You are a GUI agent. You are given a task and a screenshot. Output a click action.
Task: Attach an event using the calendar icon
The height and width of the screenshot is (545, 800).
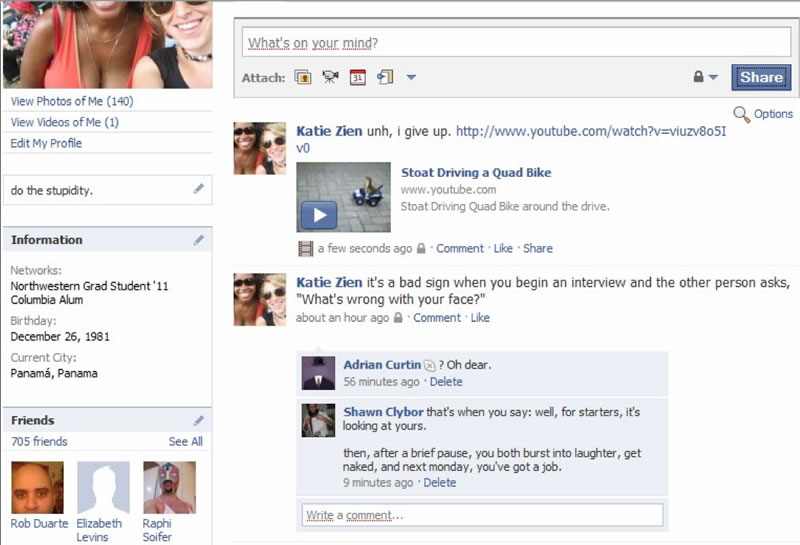click(x=358, y=77)
